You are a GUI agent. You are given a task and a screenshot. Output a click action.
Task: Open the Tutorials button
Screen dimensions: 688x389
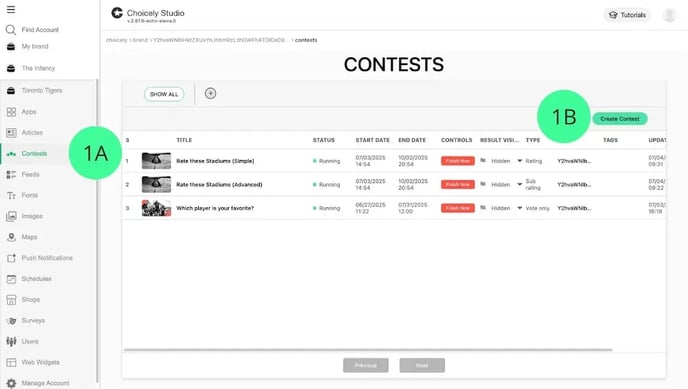(627, 15)
